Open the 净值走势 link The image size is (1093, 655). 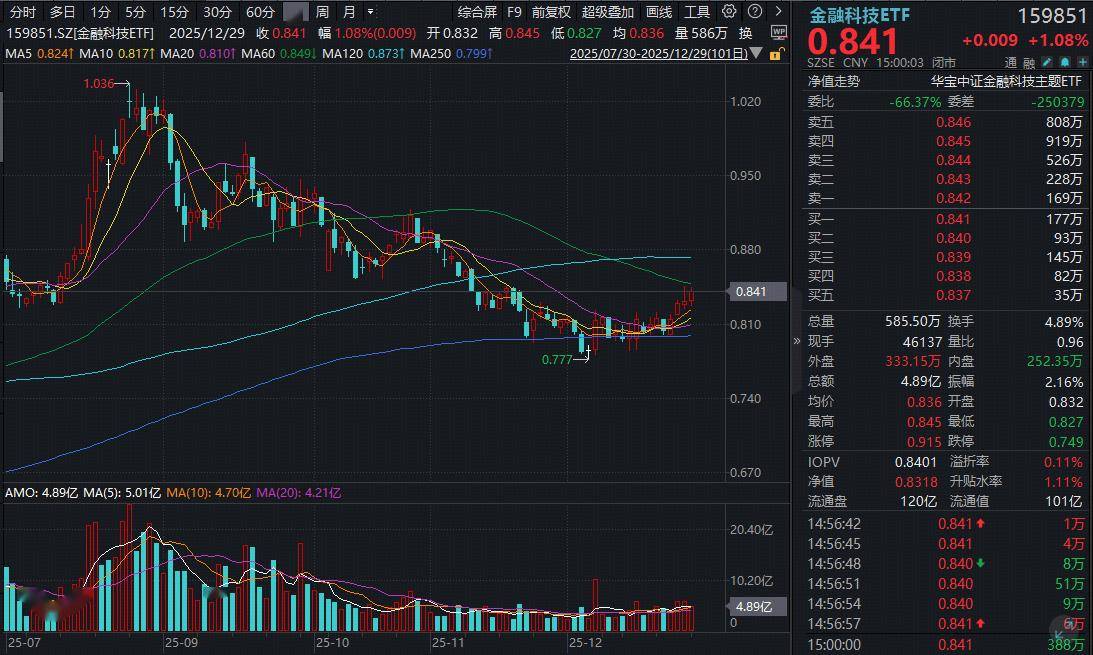point(833,82)
